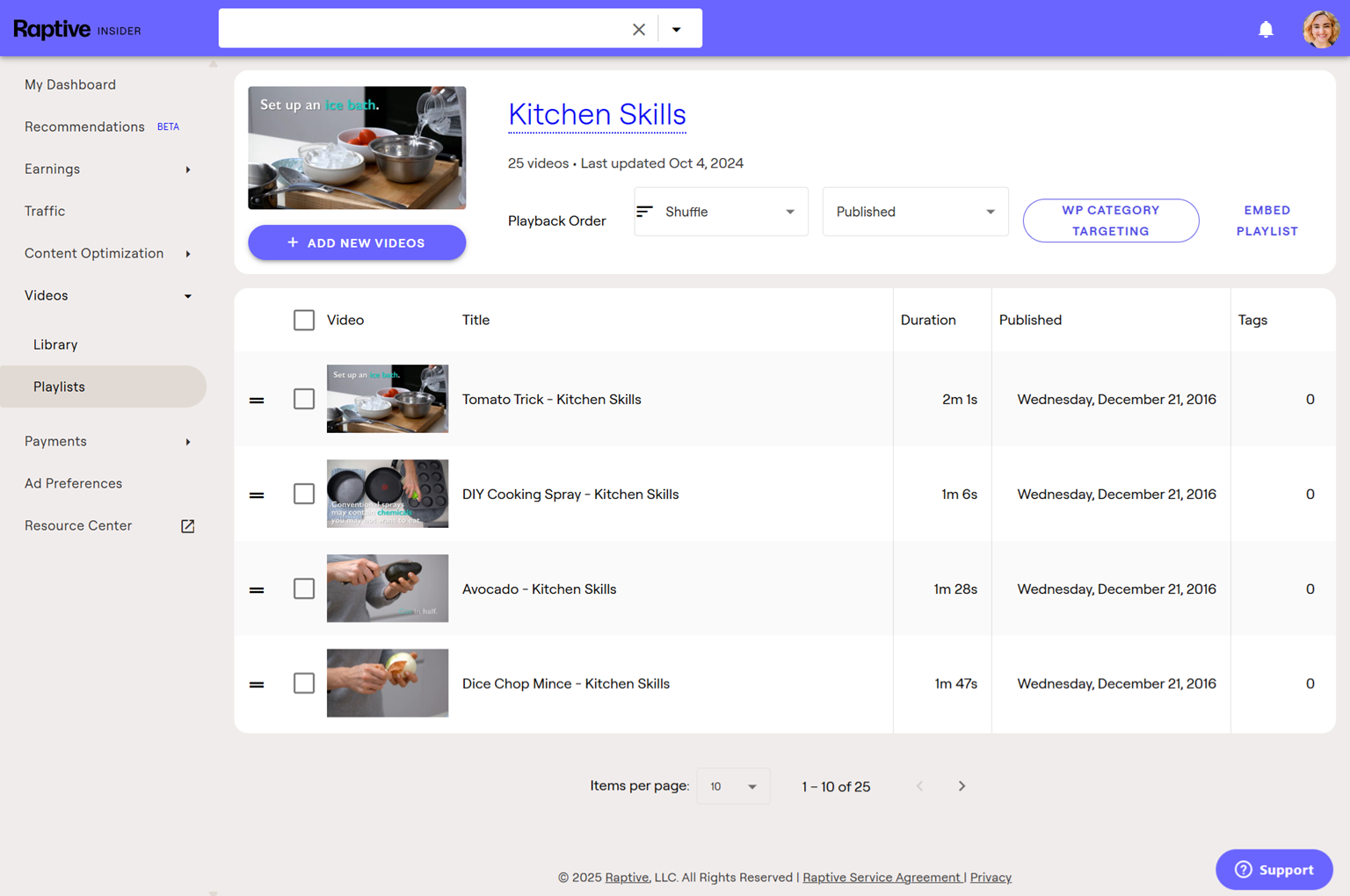1350x896 pixels.
Task: Open the Support help button
Action: pyautogui.click(x=1274, y=870)
